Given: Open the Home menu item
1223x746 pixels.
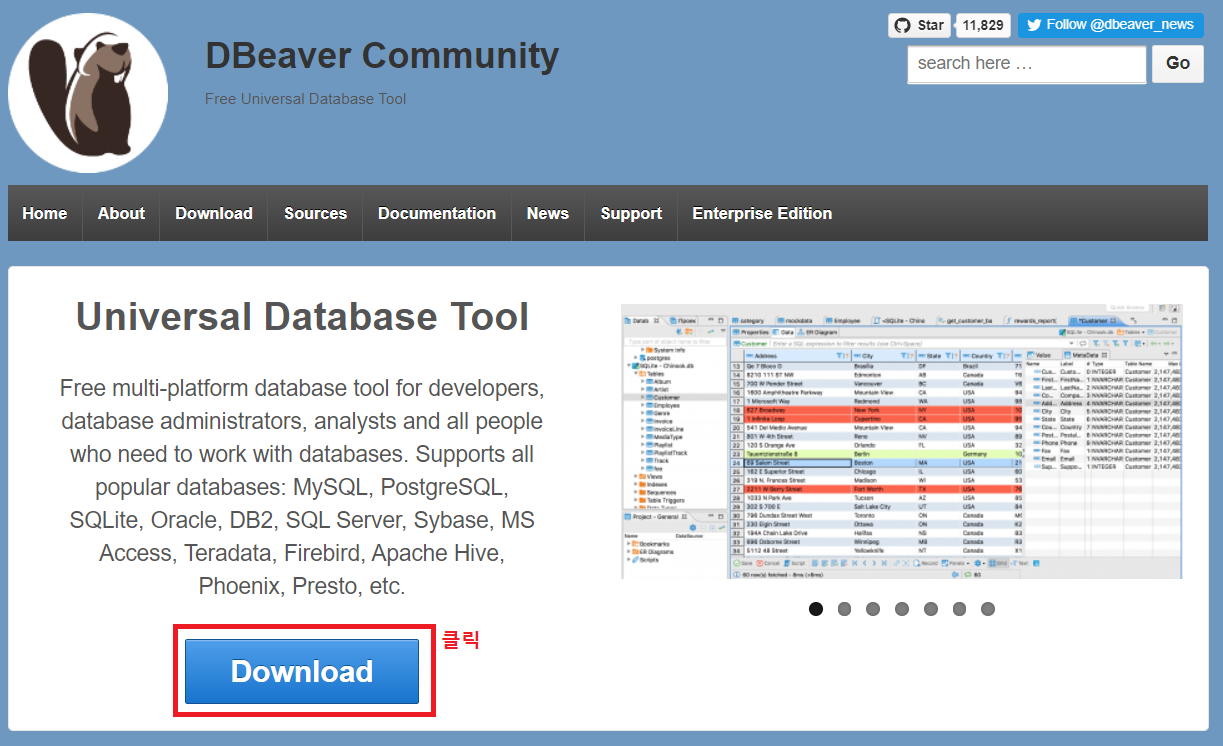Looking at the screenshot, I should (x=45, y=213).
